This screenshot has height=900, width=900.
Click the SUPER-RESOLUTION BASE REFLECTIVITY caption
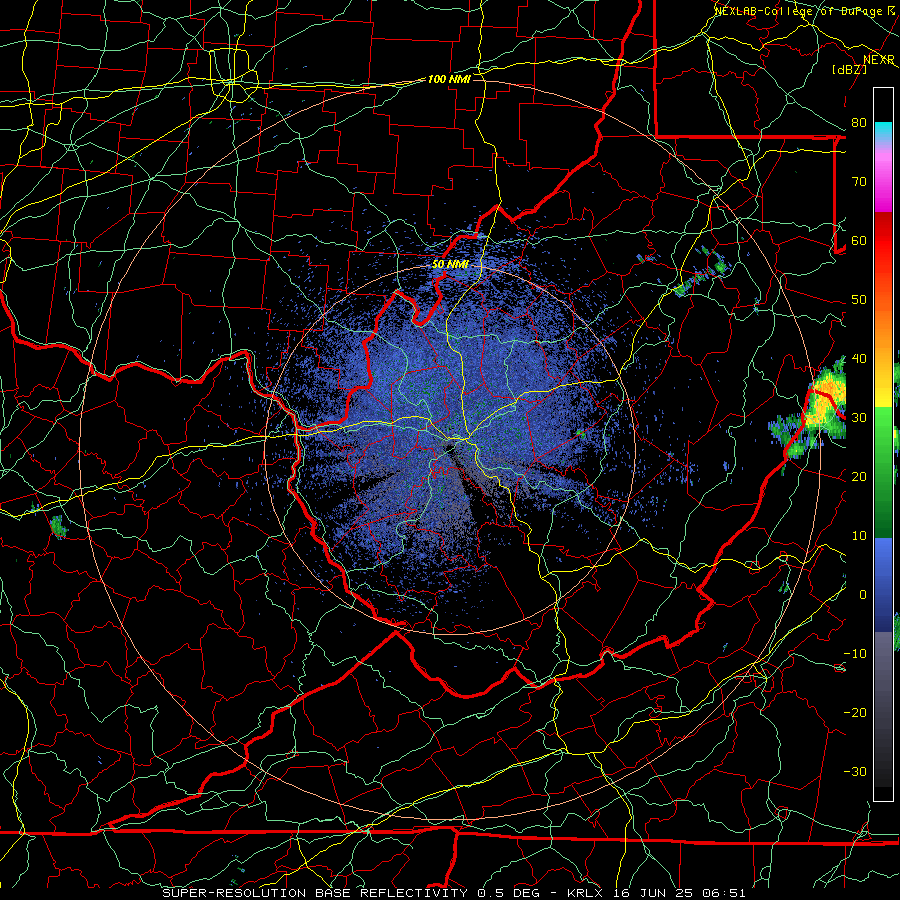pos(315,893)
